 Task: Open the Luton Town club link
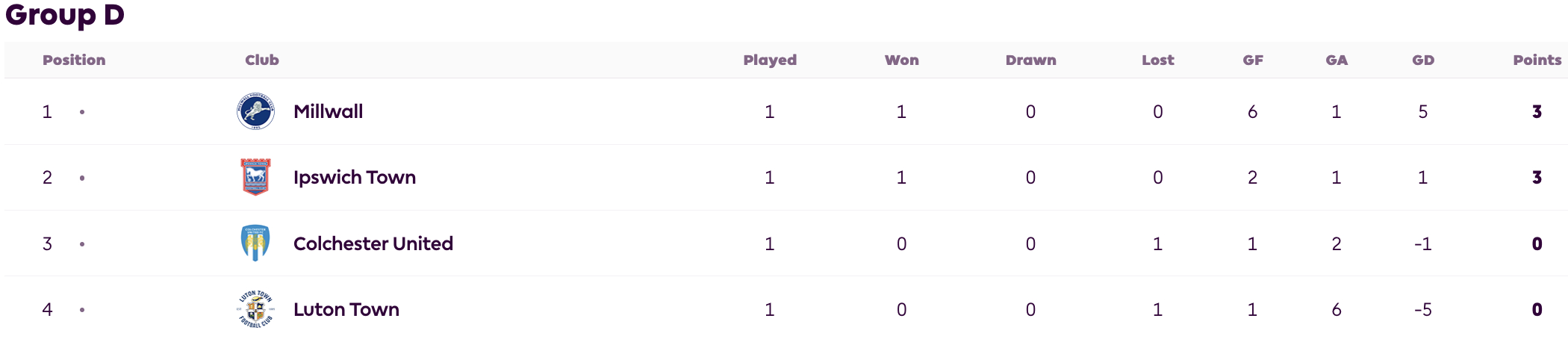point(346,309)
